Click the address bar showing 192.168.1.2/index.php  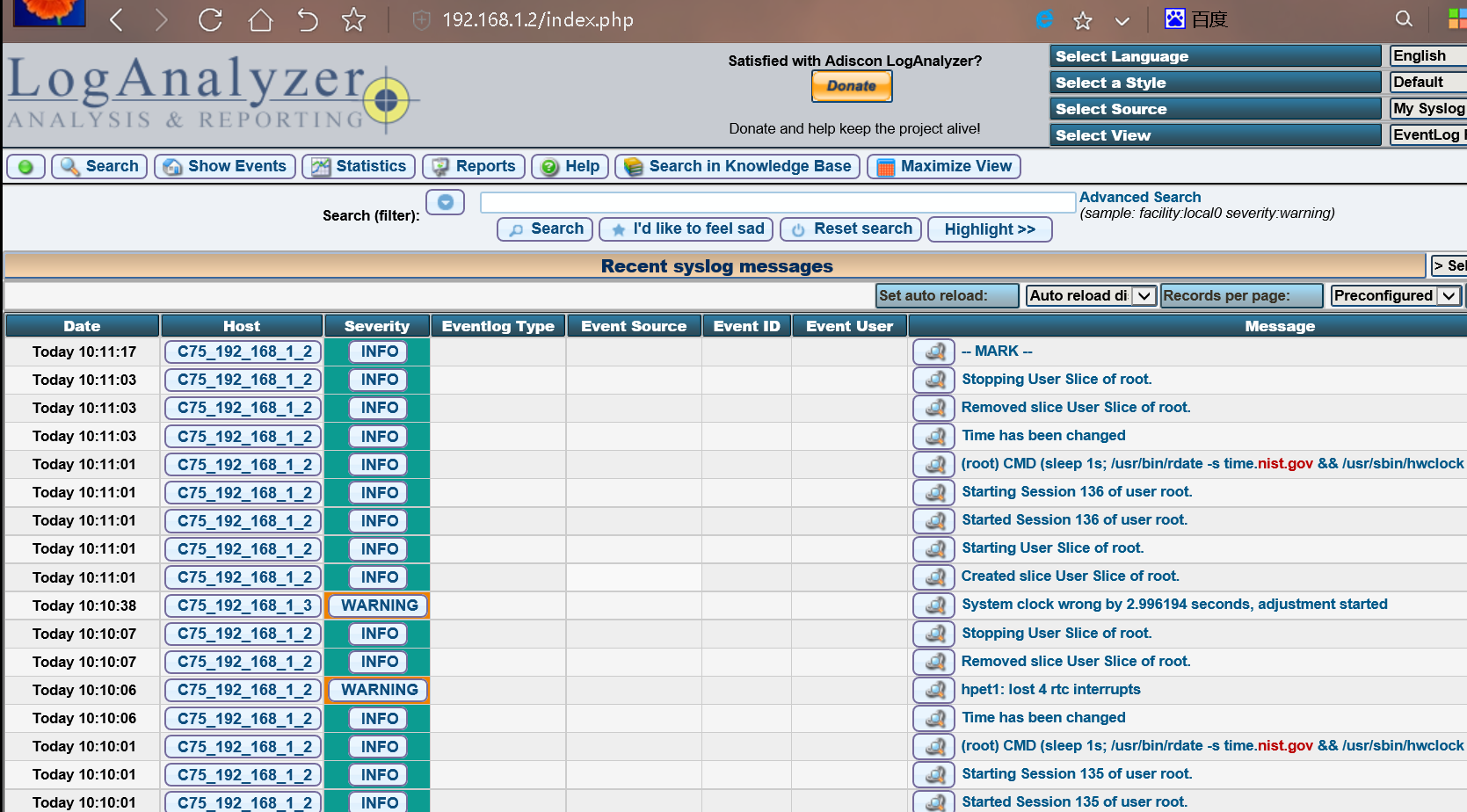(x=538, y=19)
